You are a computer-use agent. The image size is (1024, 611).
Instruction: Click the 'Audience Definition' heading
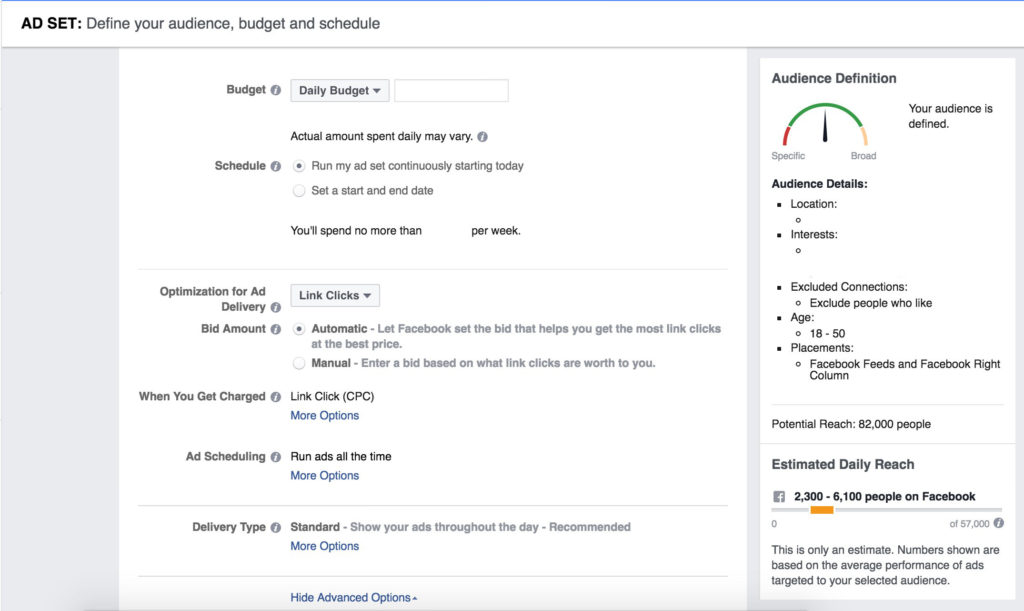coord(834,78)
